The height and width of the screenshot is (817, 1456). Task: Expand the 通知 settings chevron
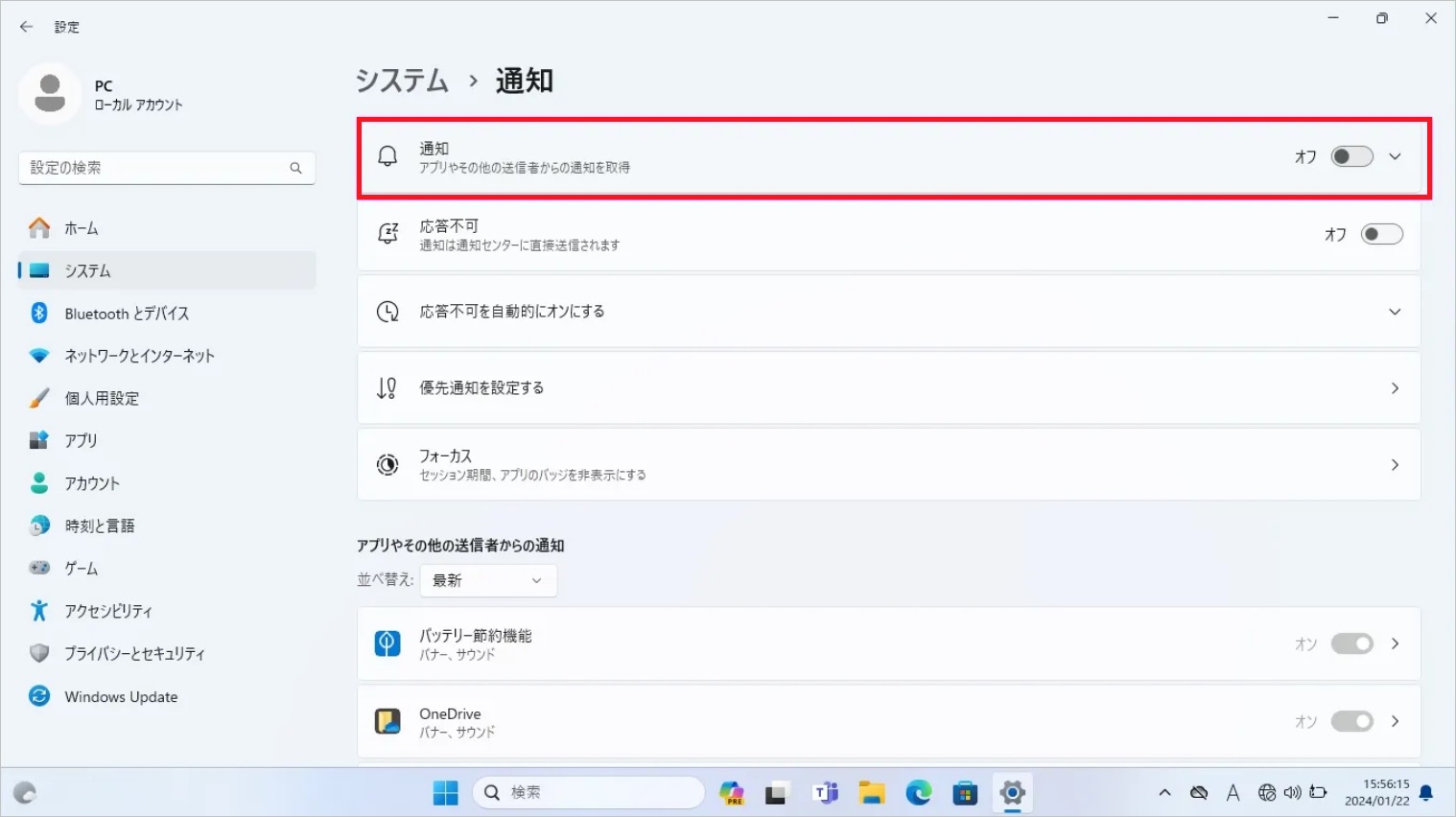click(x=1395, y=156)
